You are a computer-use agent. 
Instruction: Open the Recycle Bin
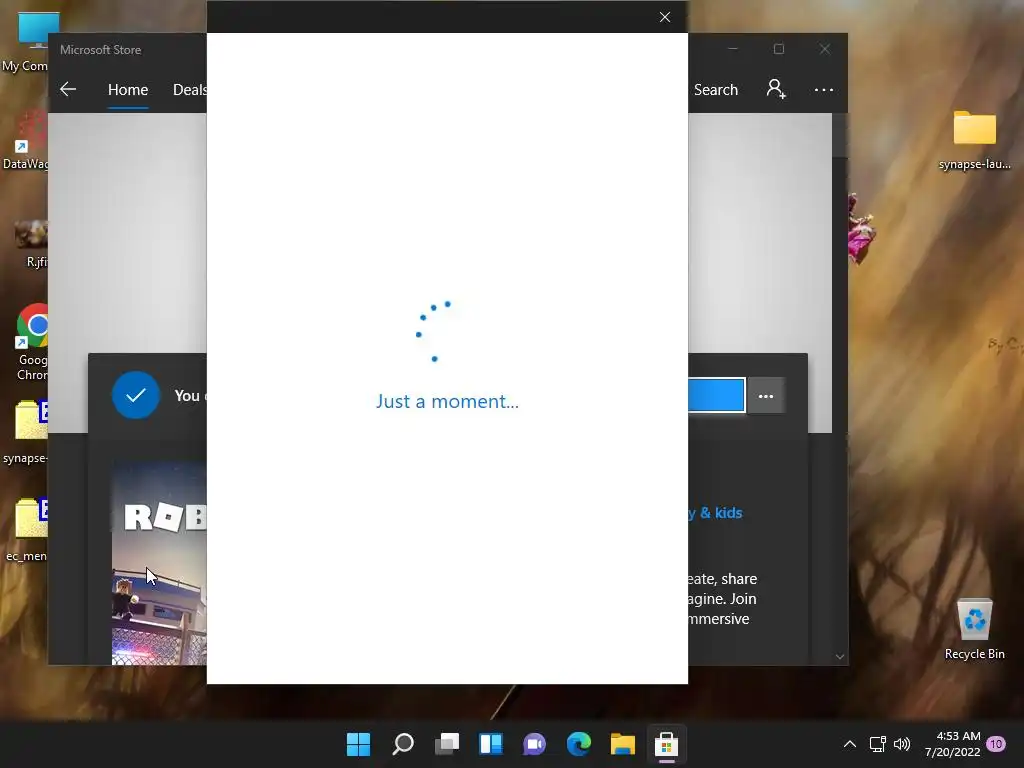click(974, 628)
